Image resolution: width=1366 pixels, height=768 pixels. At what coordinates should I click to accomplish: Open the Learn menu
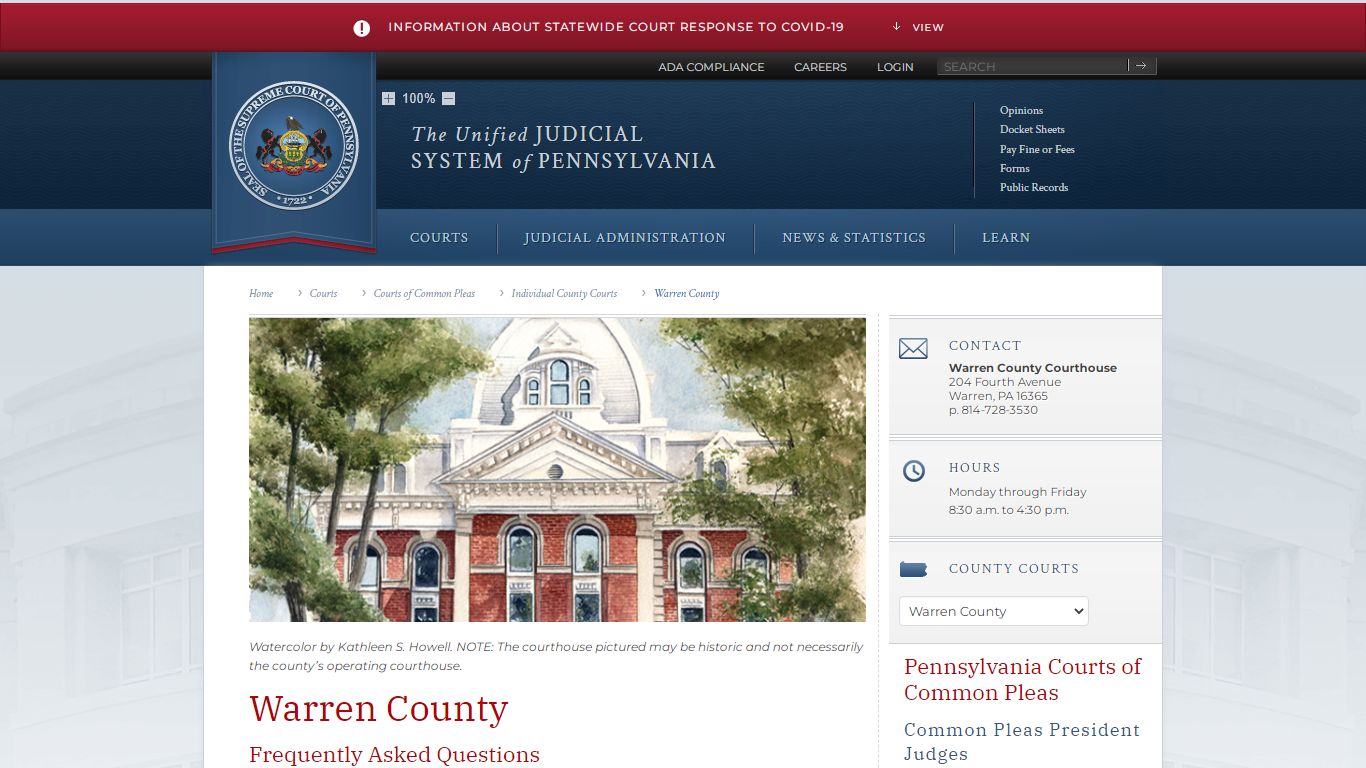[x=1006, y=238]
